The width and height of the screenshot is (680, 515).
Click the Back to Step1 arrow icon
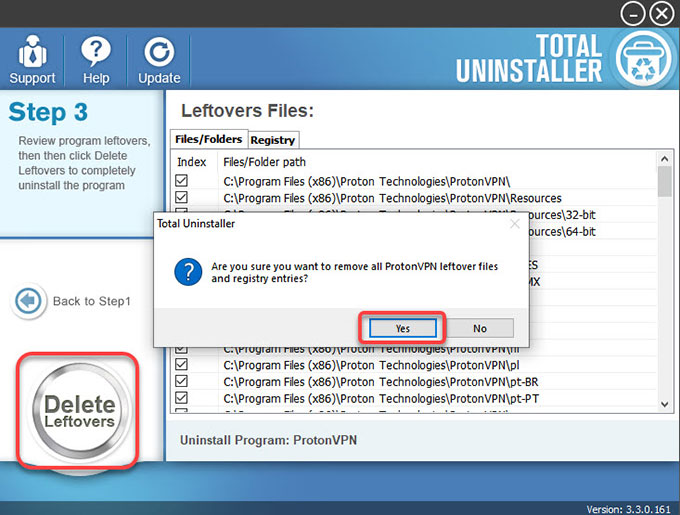coord(28,300)
